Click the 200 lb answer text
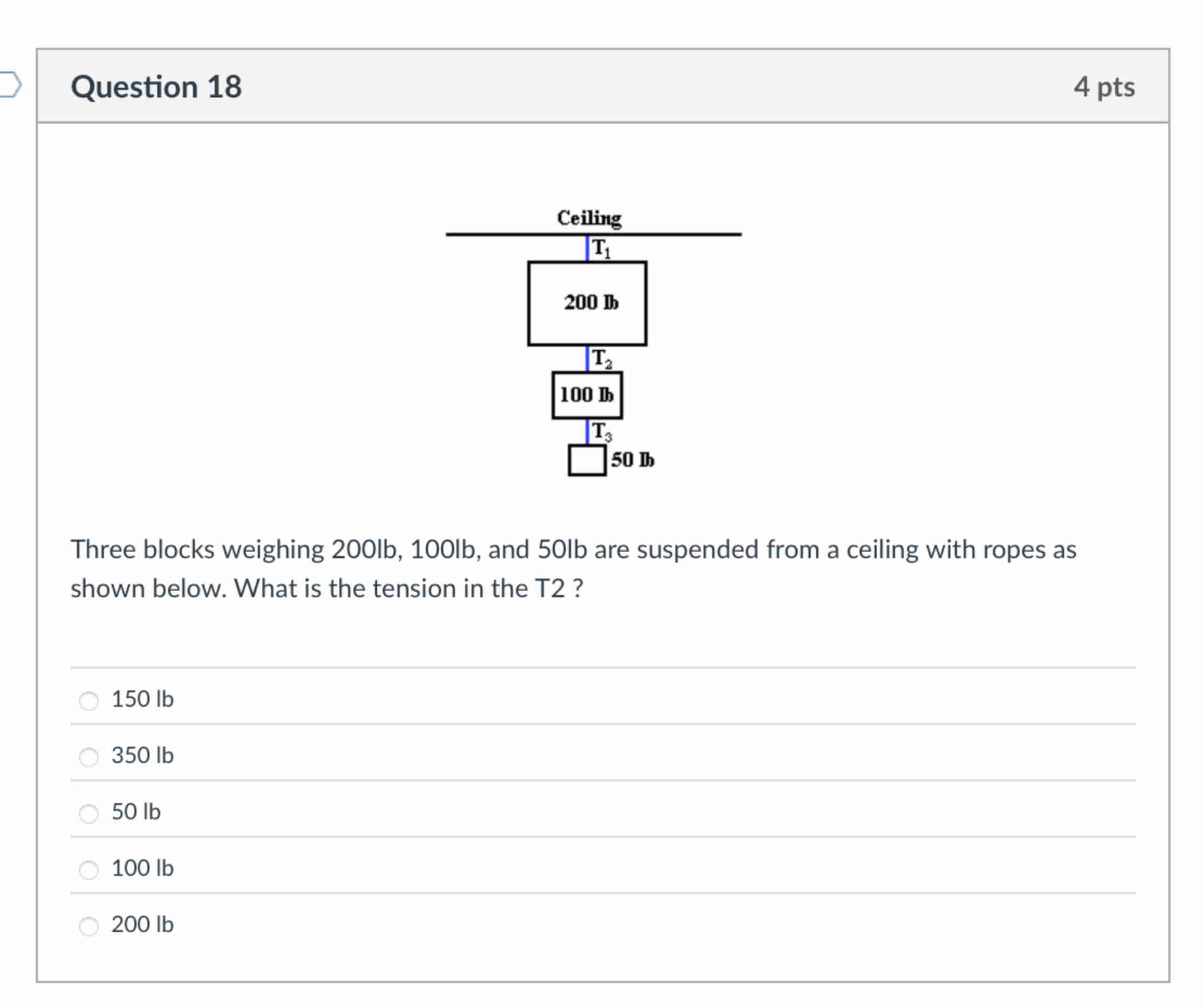This screenshot has height=1008, width=1203. [143, 925]
